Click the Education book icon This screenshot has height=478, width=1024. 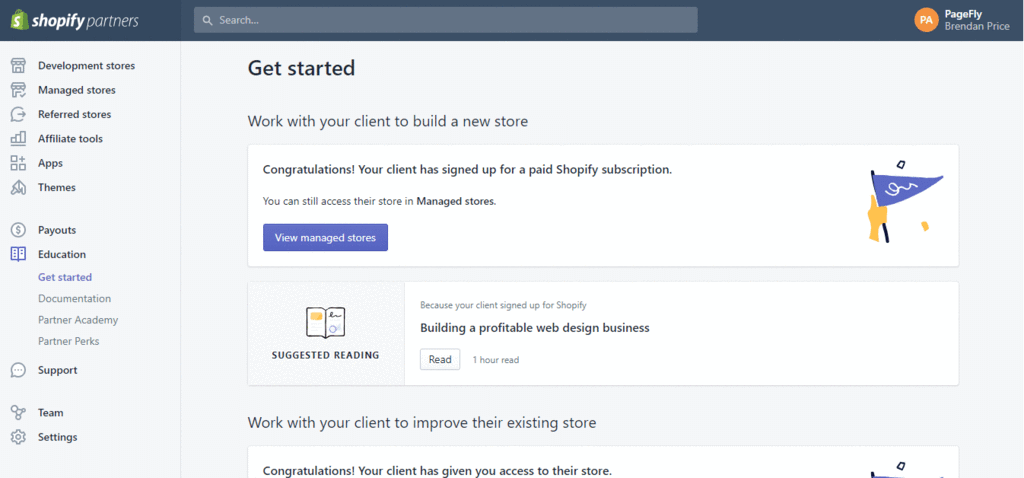18,254
